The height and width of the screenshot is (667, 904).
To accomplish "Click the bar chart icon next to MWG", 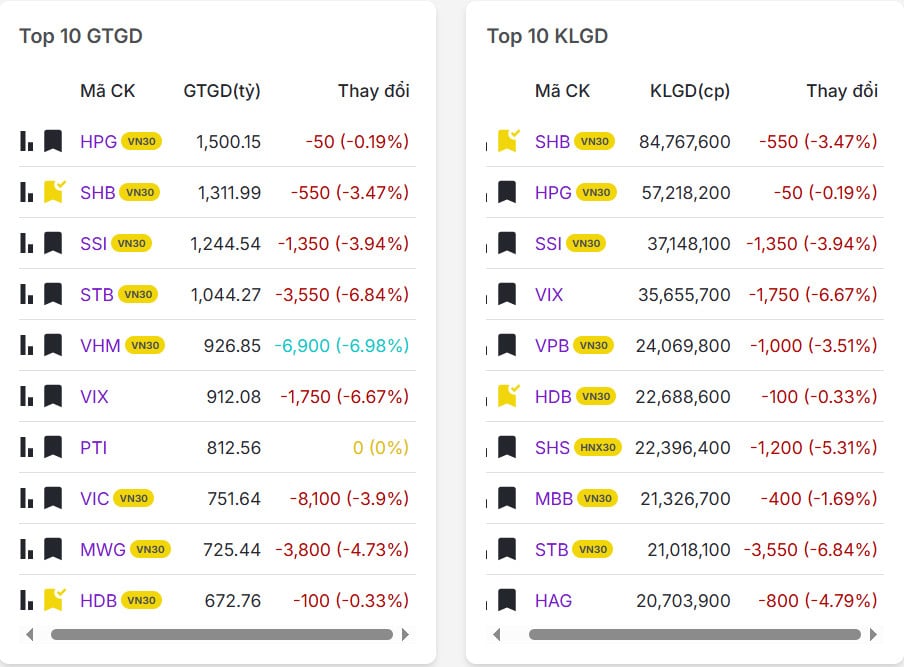I will [x=26, y=549].
